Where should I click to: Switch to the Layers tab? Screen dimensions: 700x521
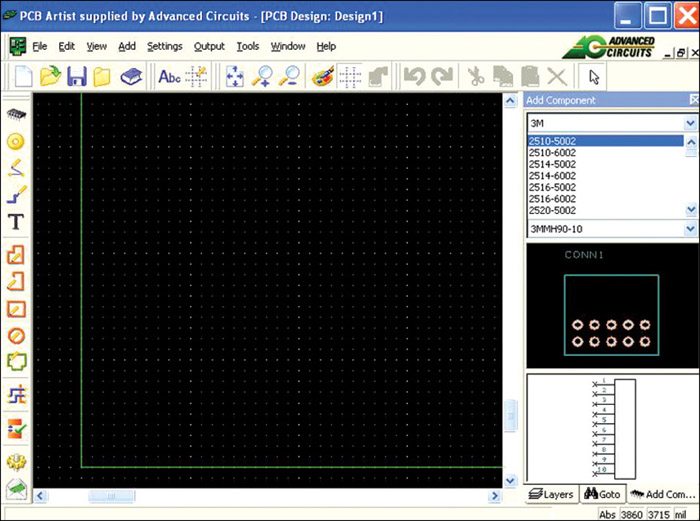coord(551,494)
